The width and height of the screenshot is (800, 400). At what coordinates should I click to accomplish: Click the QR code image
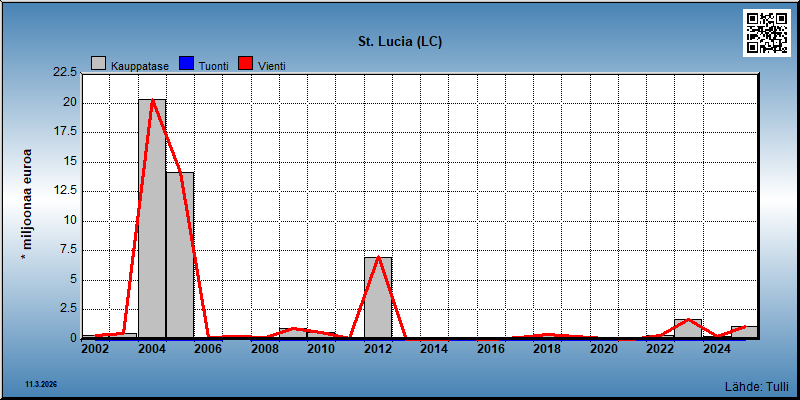coord(767,33)
